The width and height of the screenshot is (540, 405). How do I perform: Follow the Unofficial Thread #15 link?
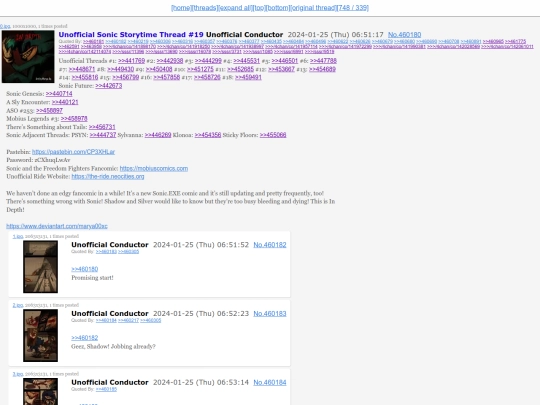[x=126, y=77]
